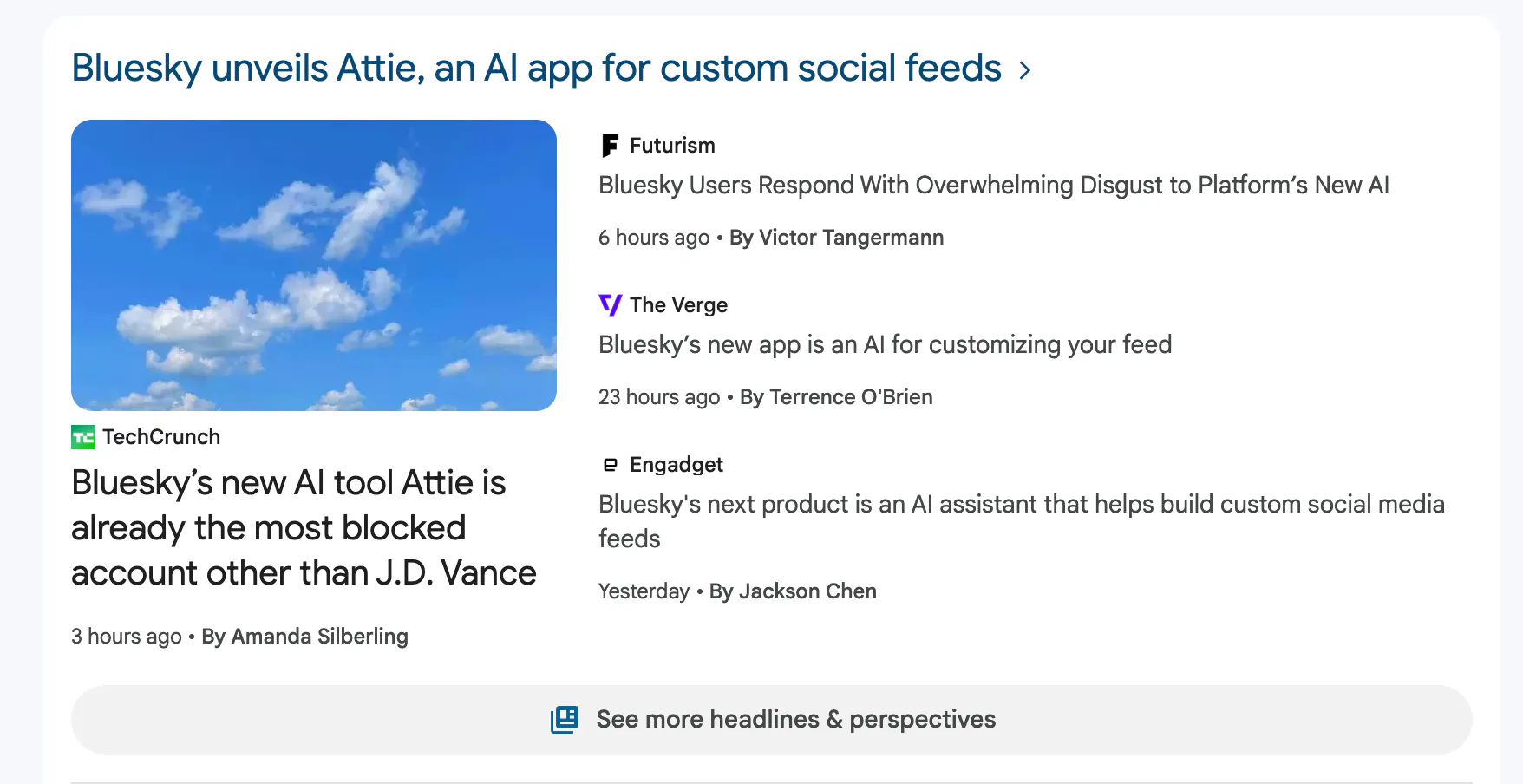Open the Bluesky unveils Attie story heading
The height and width of the screenshot is (784, 1523).
click(x=536, y=69)
